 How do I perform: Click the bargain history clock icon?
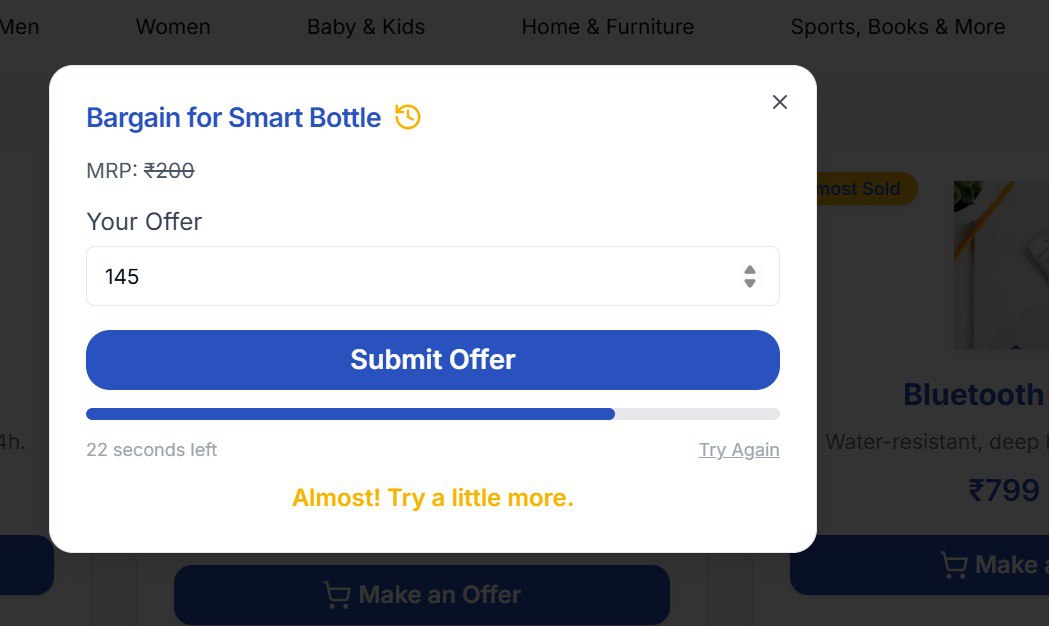pyautogui.click(x=408, y=117)
